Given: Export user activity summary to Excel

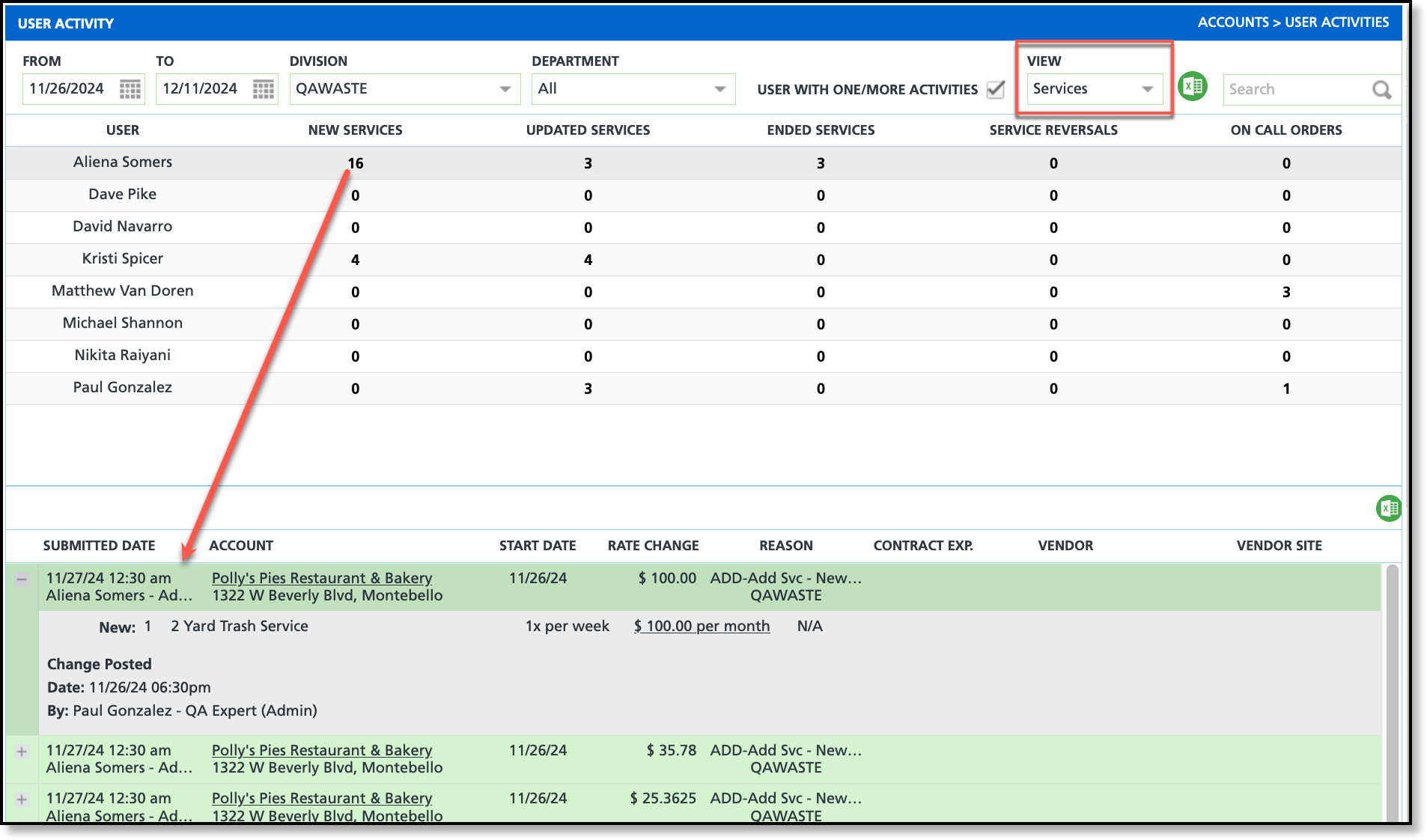Looking at the screenshot, I should [1193, 87].
